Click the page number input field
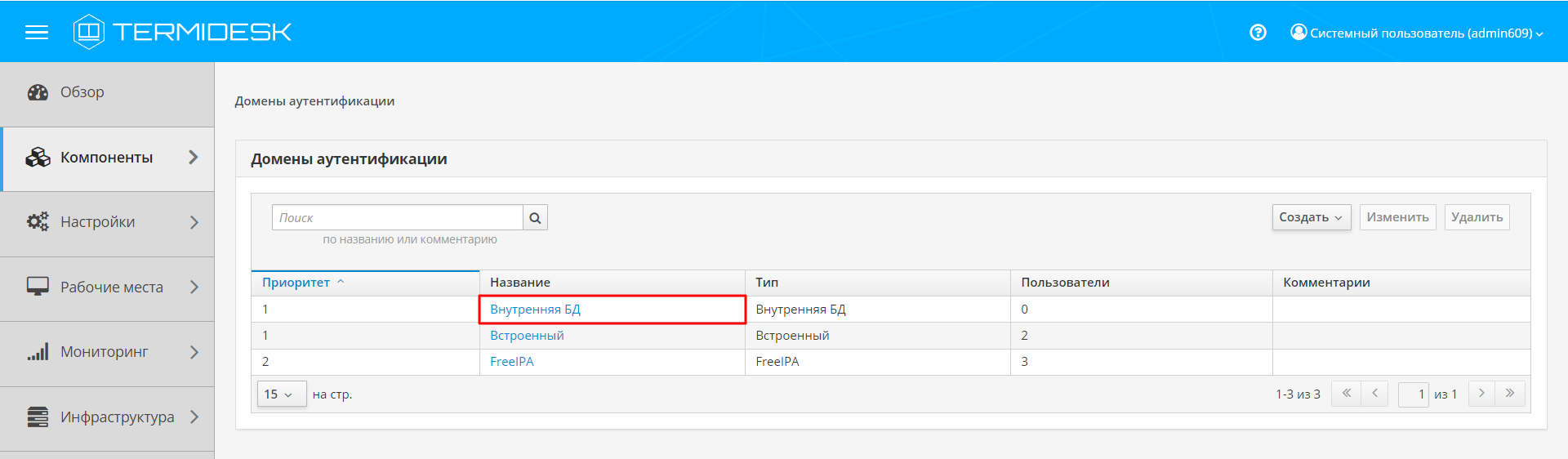Viewport: 1568px width, 459px height. pyautogui.click(x=1414, y=394)
